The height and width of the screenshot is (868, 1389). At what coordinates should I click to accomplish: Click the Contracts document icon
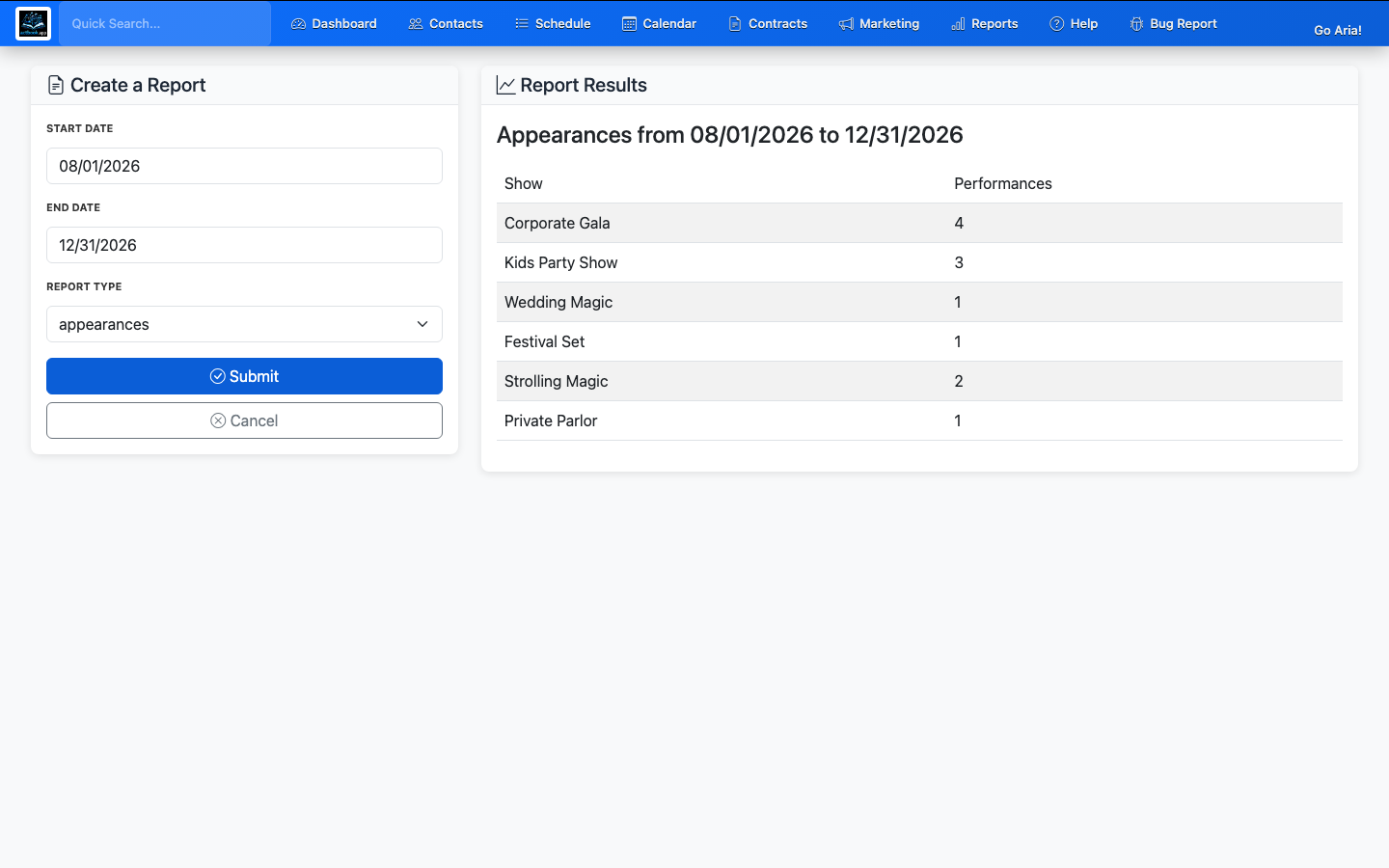(735, 23)
